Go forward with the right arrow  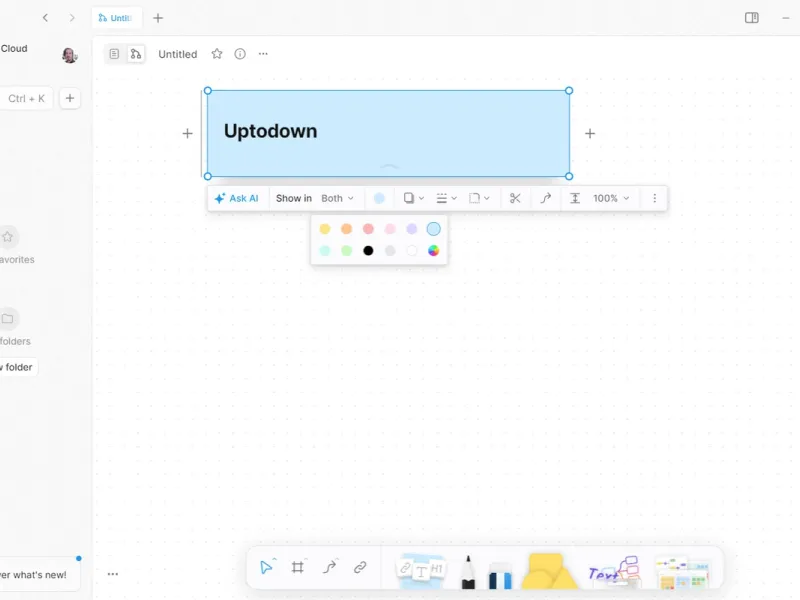[72, 18]
